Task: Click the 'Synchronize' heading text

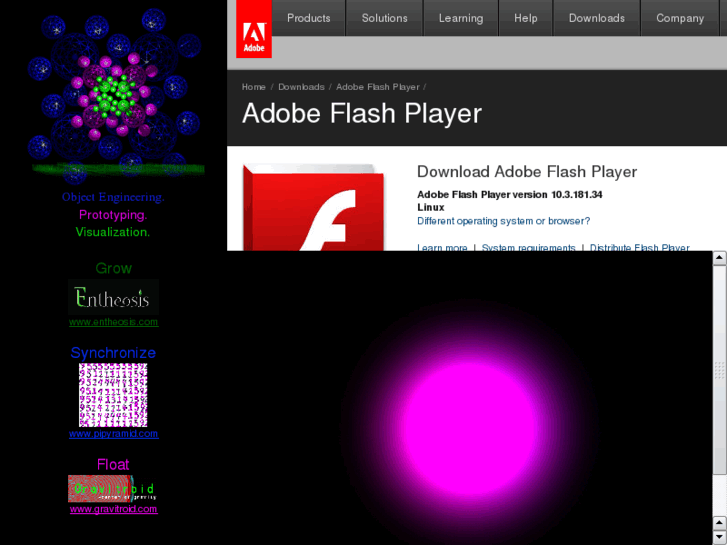Action: (113, 353)
